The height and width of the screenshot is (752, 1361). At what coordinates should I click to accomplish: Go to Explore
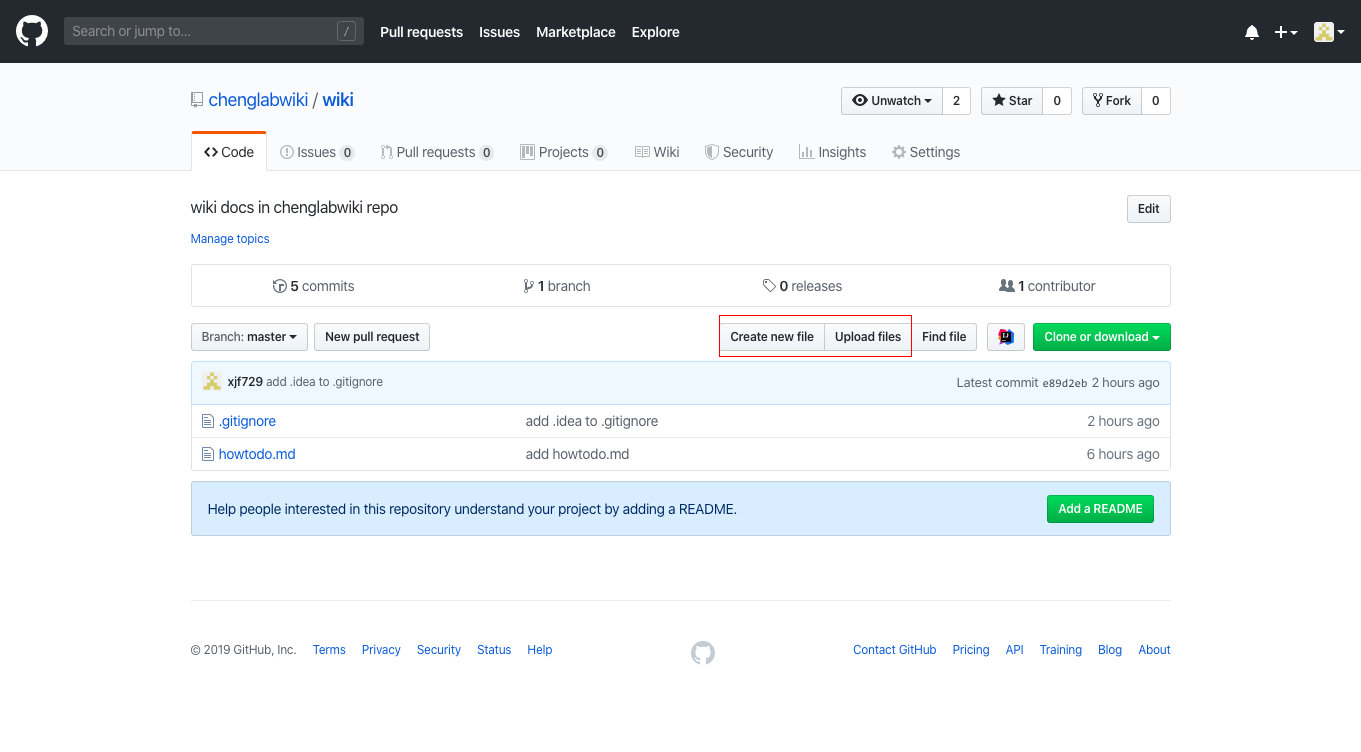655,32
